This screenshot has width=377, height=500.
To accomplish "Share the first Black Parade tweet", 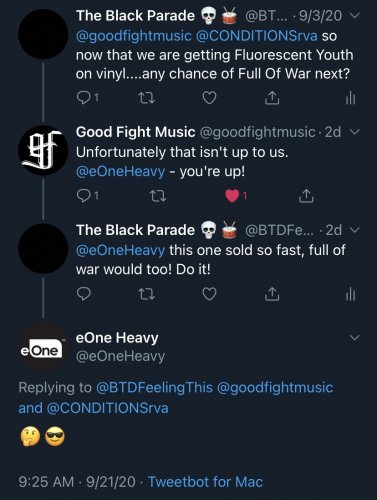I will (x=272, y=98).
